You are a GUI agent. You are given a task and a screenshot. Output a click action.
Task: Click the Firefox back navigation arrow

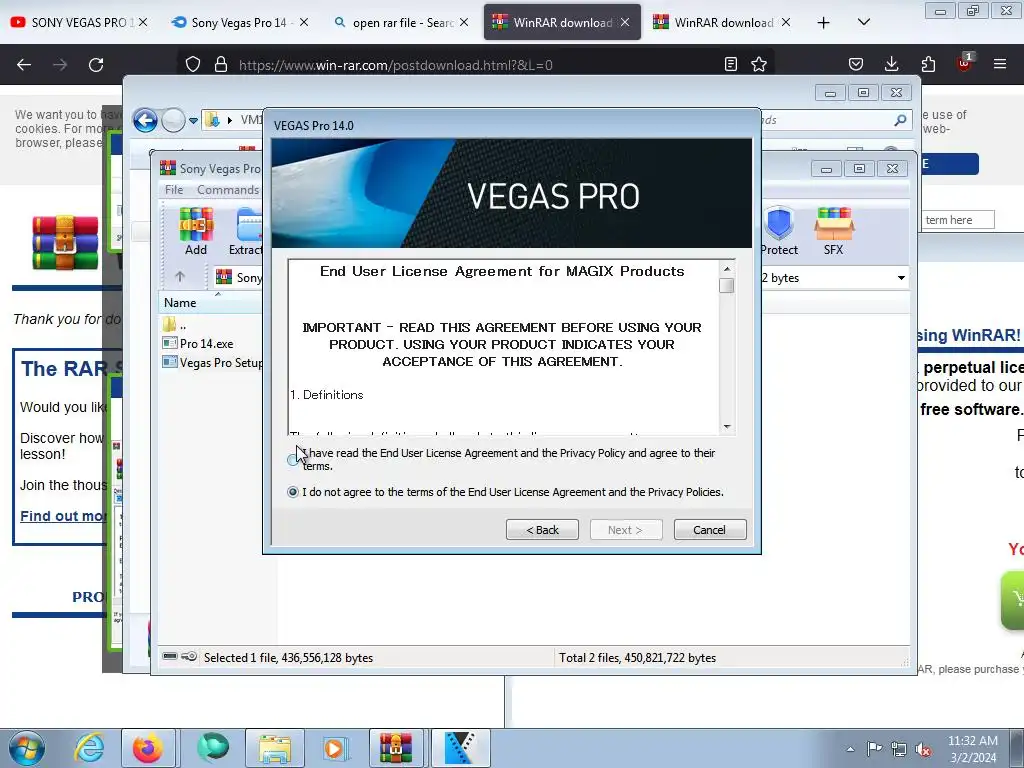(x=24, y=65)
